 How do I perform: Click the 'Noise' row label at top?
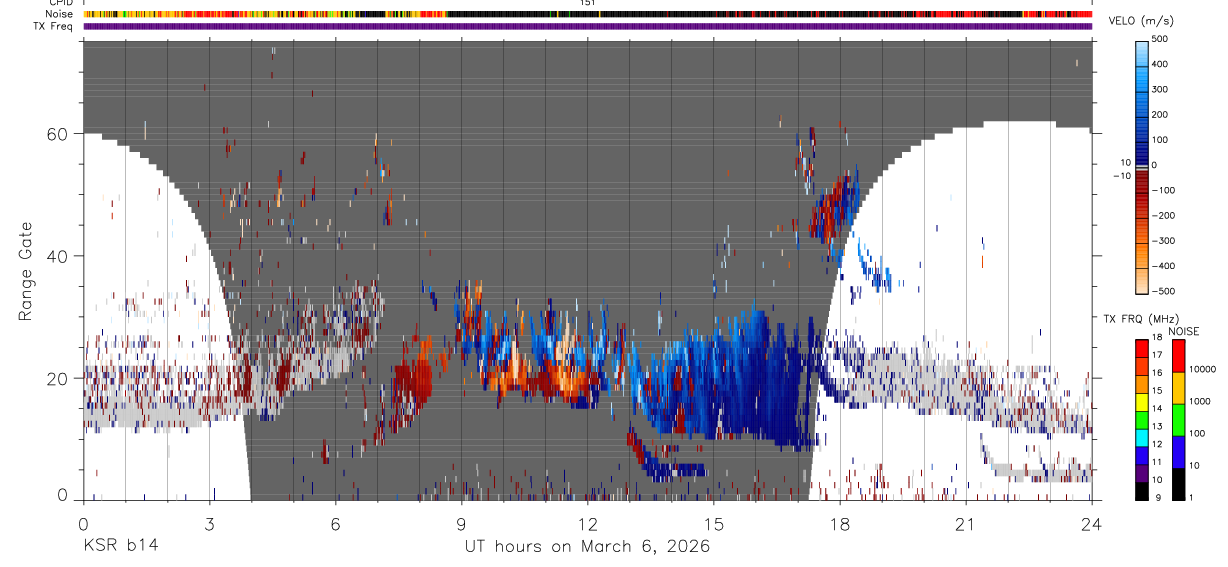(60, 14)
